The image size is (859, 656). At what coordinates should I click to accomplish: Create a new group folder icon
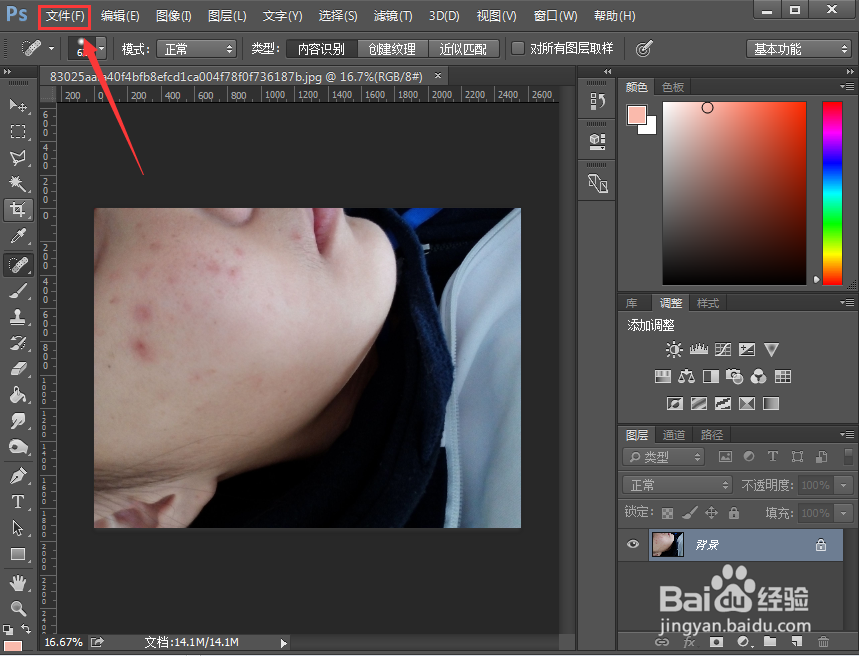[x=770, y=642]
